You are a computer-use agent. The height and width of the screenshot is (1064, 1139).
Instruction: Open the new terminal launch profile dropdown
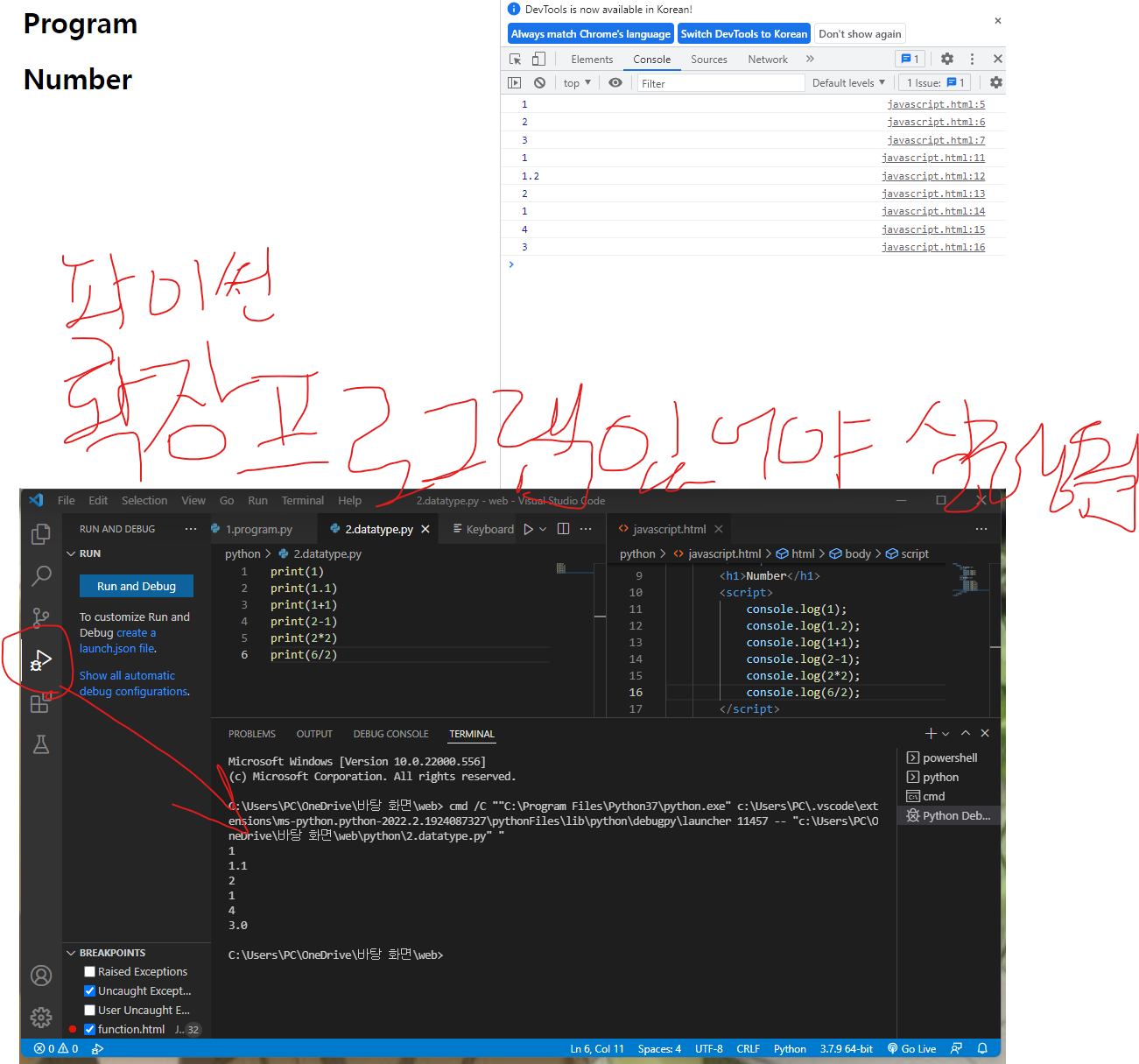(946, 734)
